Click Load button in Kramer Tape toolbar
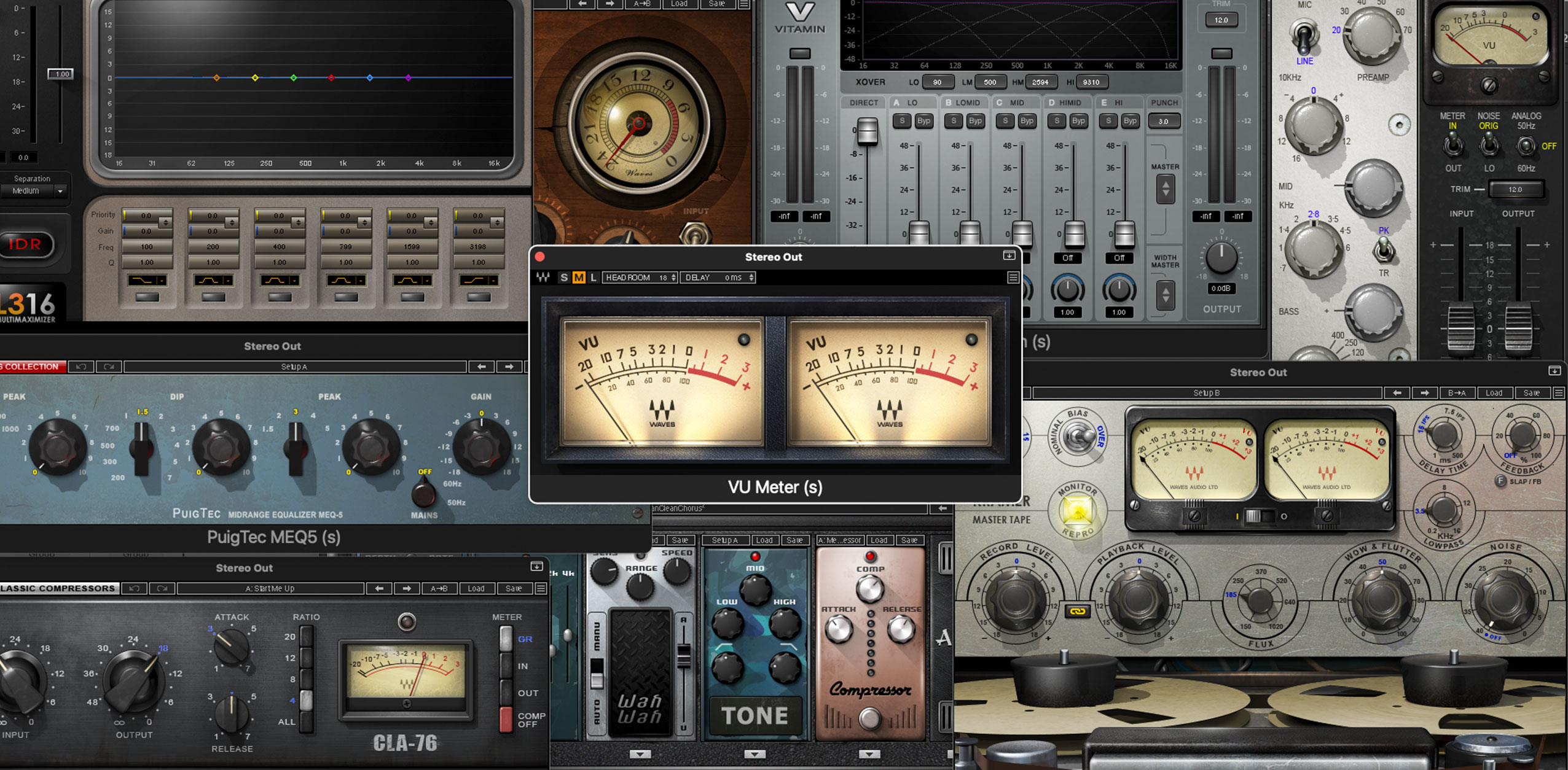The width and height of the screenshot is (1568, 770). (1494, 393)
